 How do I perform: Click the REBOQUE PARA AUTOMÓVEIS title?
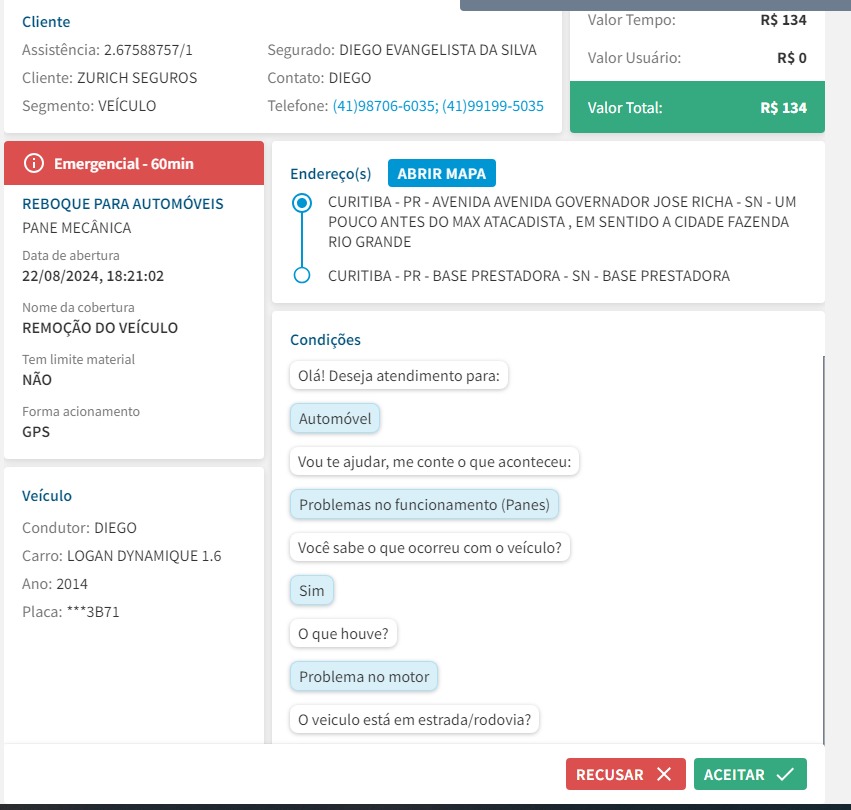click(123, 204)
